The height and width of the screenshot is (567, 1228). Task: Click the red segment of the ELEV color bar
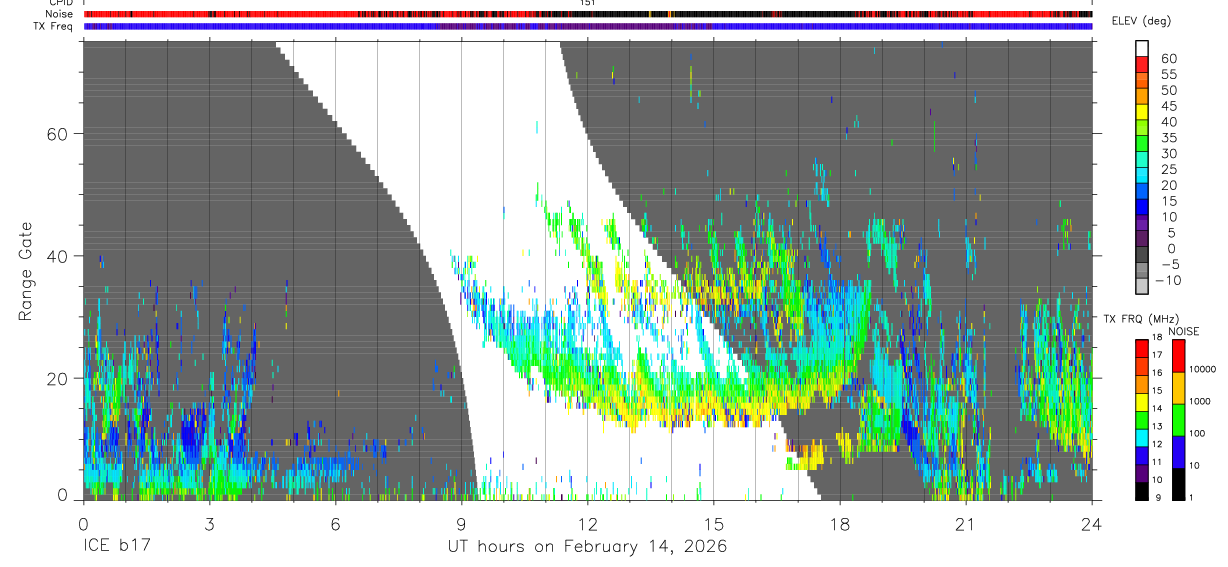coord(1142,64)
